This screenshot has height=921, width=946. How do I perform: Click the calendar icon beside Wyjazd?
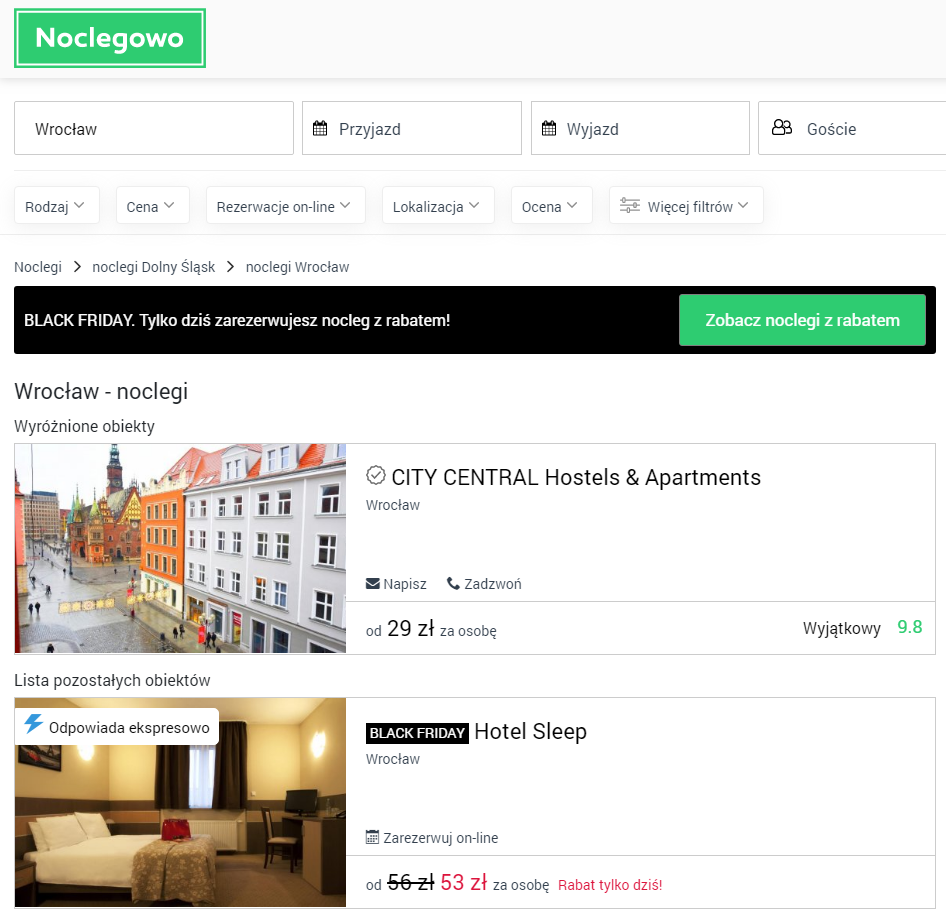tap(549, 128)
